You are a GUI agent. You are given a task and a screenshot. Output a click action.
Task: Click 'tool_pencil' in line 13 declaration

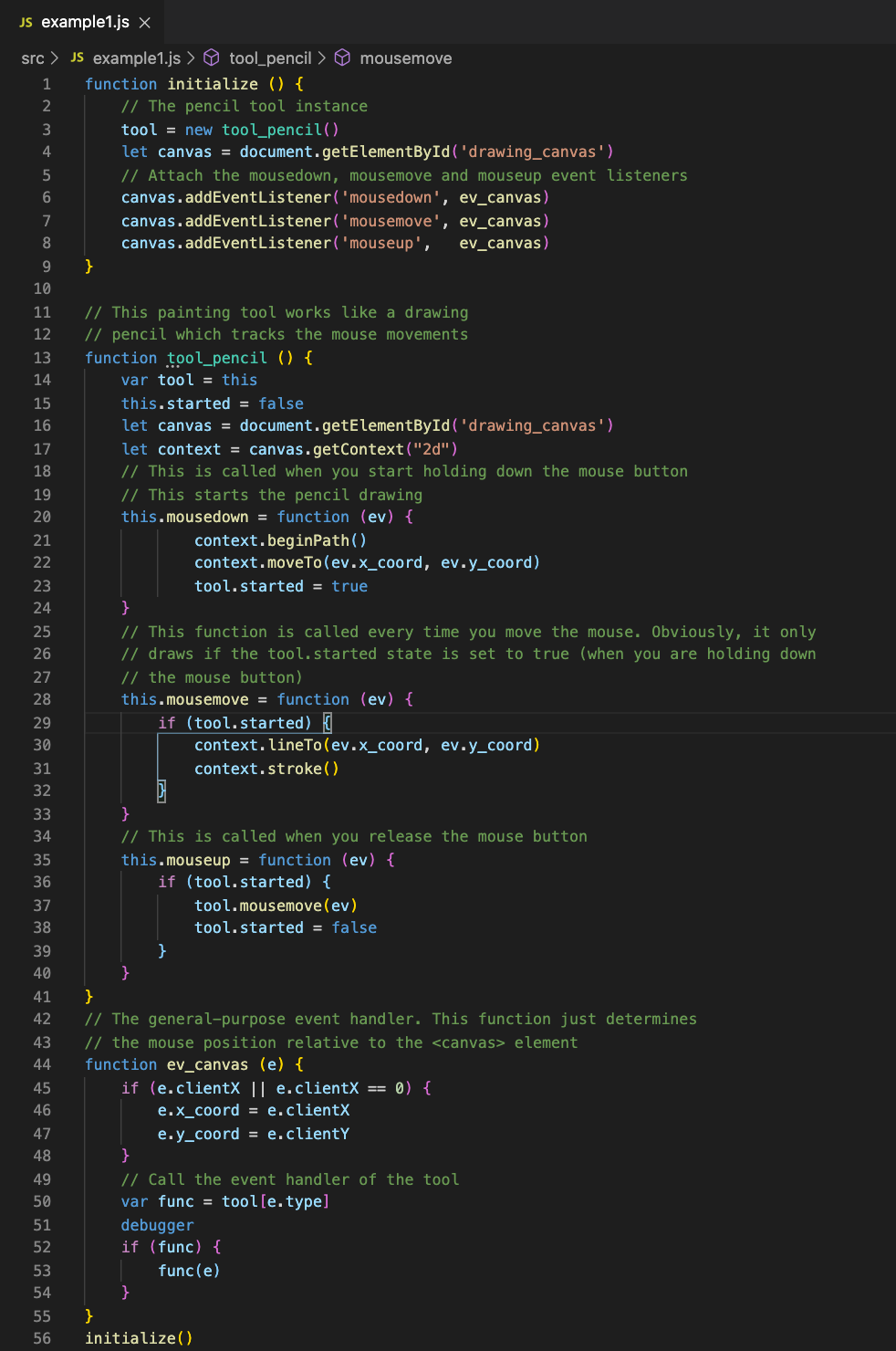[217, 358]
